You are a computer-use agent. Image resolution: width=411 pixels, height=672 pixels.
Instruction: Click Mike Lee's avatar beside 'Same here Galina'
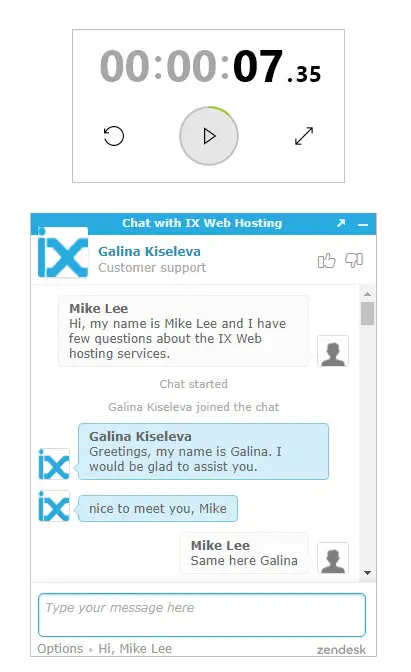333,558
